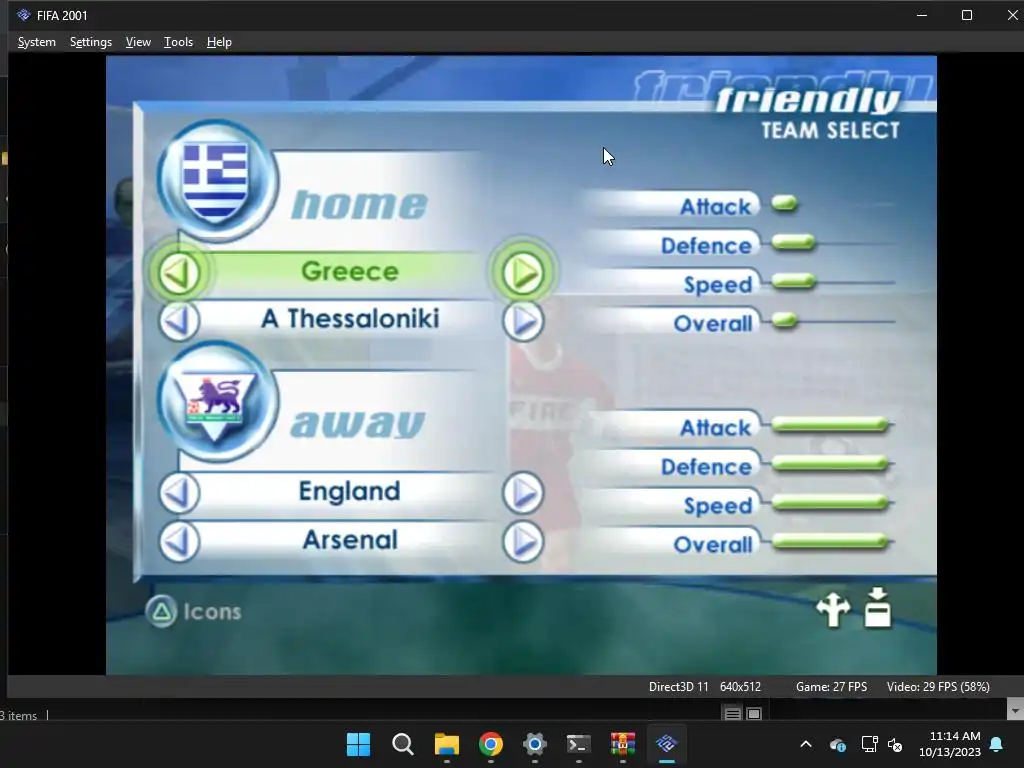
Task: Click the 640x512 resolution status text
Action: 740,687
